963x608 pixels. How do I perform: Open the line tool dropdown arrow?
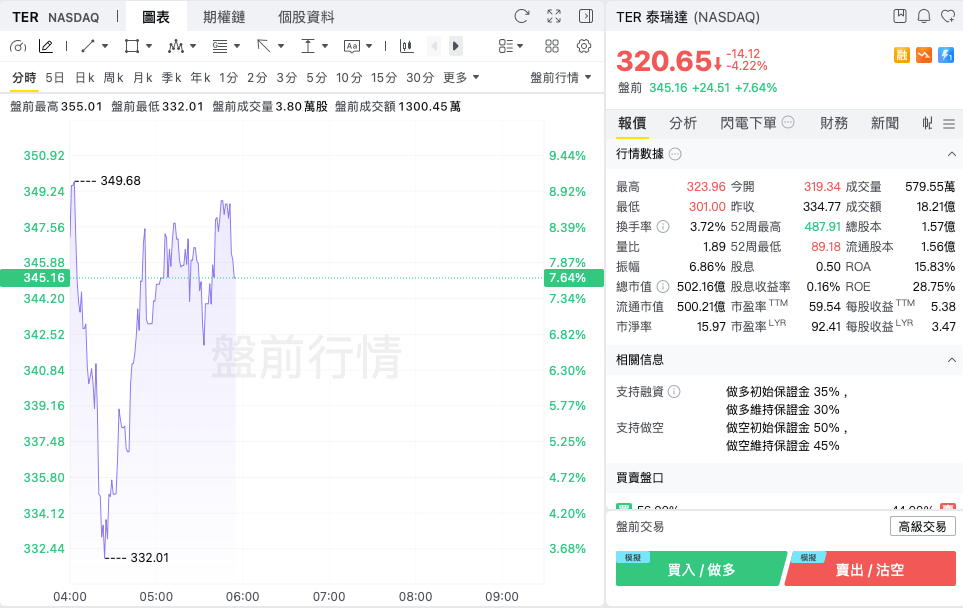[x=105, y=46]
